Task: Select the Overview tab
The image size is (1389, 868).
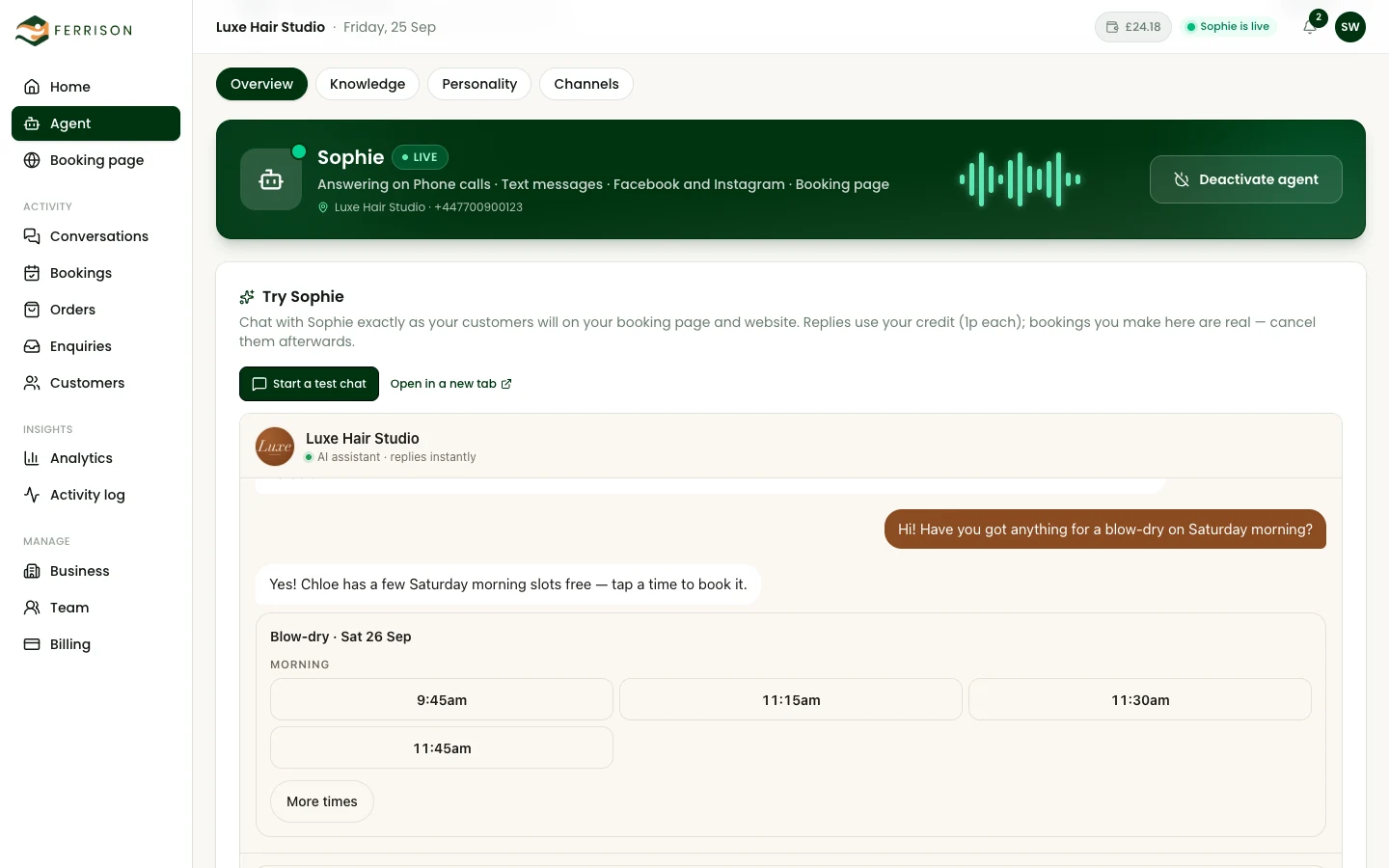Action: pos(261,84)
